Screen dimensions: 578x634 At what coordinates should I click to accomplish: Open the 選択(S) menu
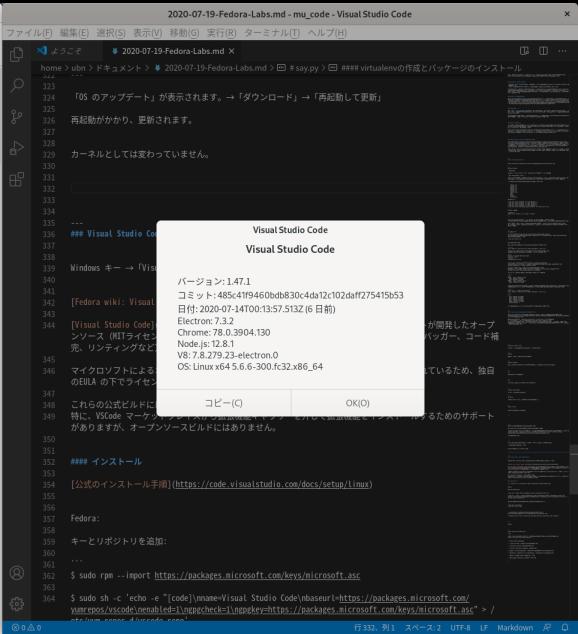111,33
